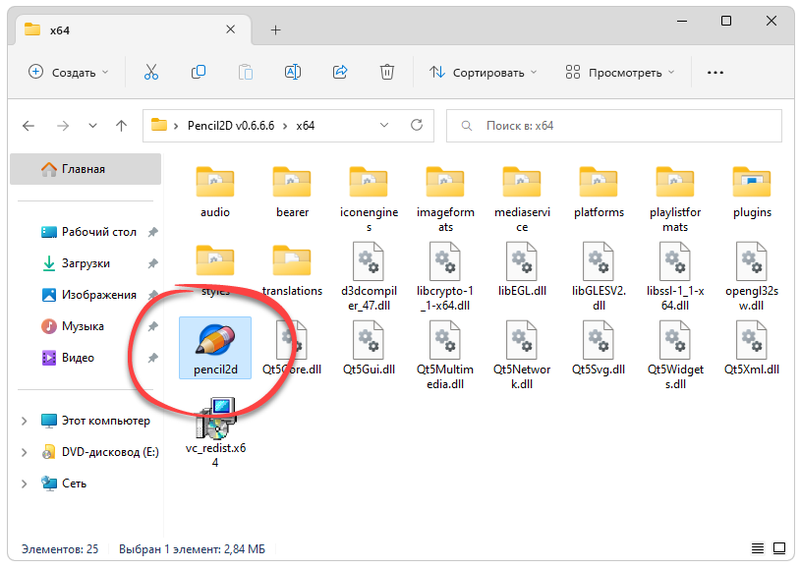This screenshot has height=569, width=800.
Task: Go up one folder level arrow
Action: (x=121, y=126)
